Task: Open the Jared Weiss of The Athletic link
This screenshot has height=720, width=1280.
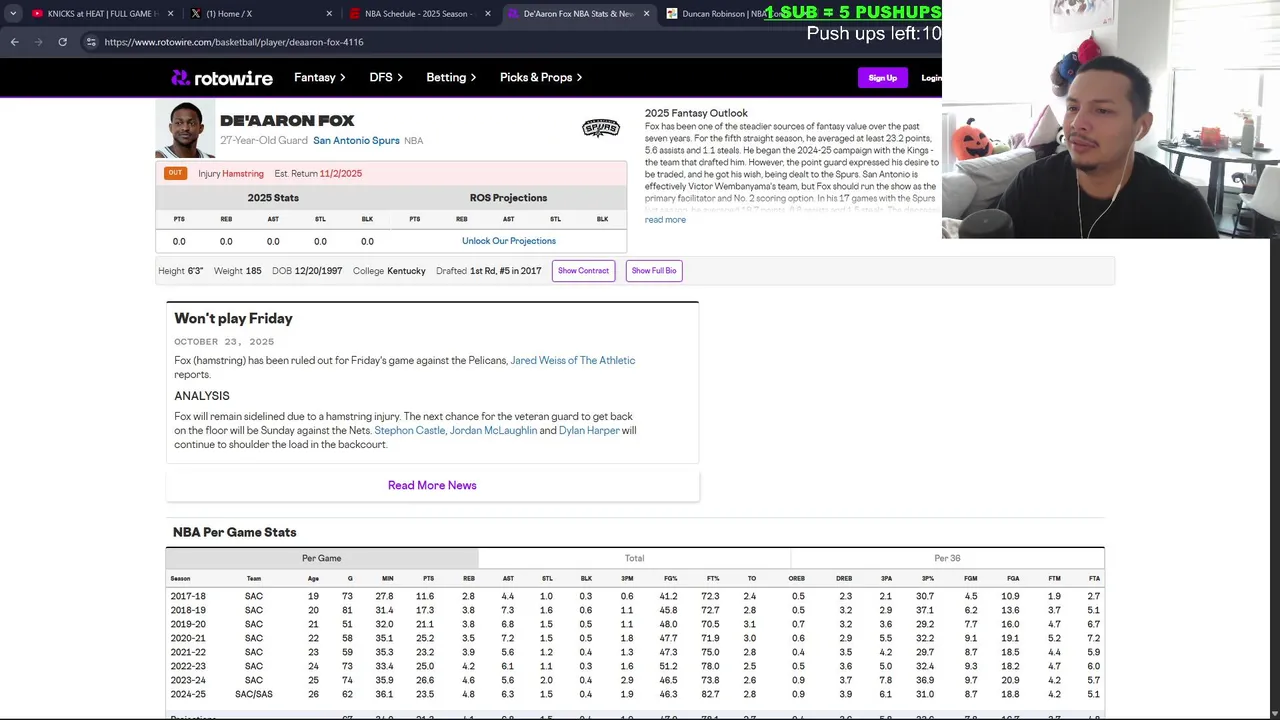Action: click(x=573, y=360)
